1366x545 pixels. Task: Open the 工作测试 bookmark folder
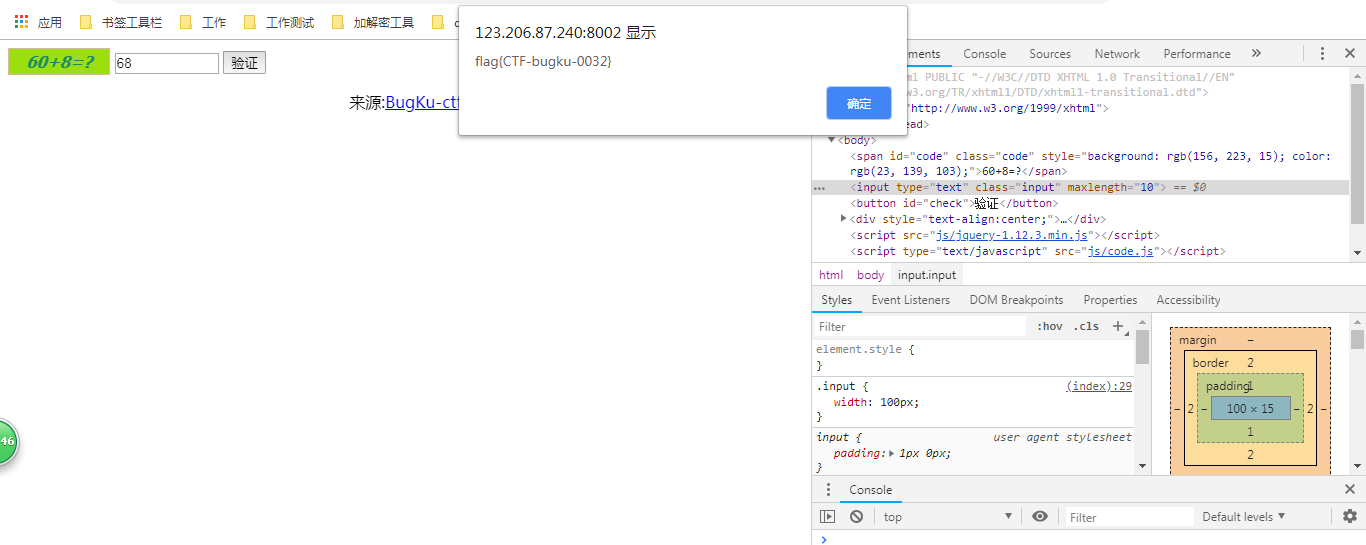pyautogui.click(x=279, y=22)
